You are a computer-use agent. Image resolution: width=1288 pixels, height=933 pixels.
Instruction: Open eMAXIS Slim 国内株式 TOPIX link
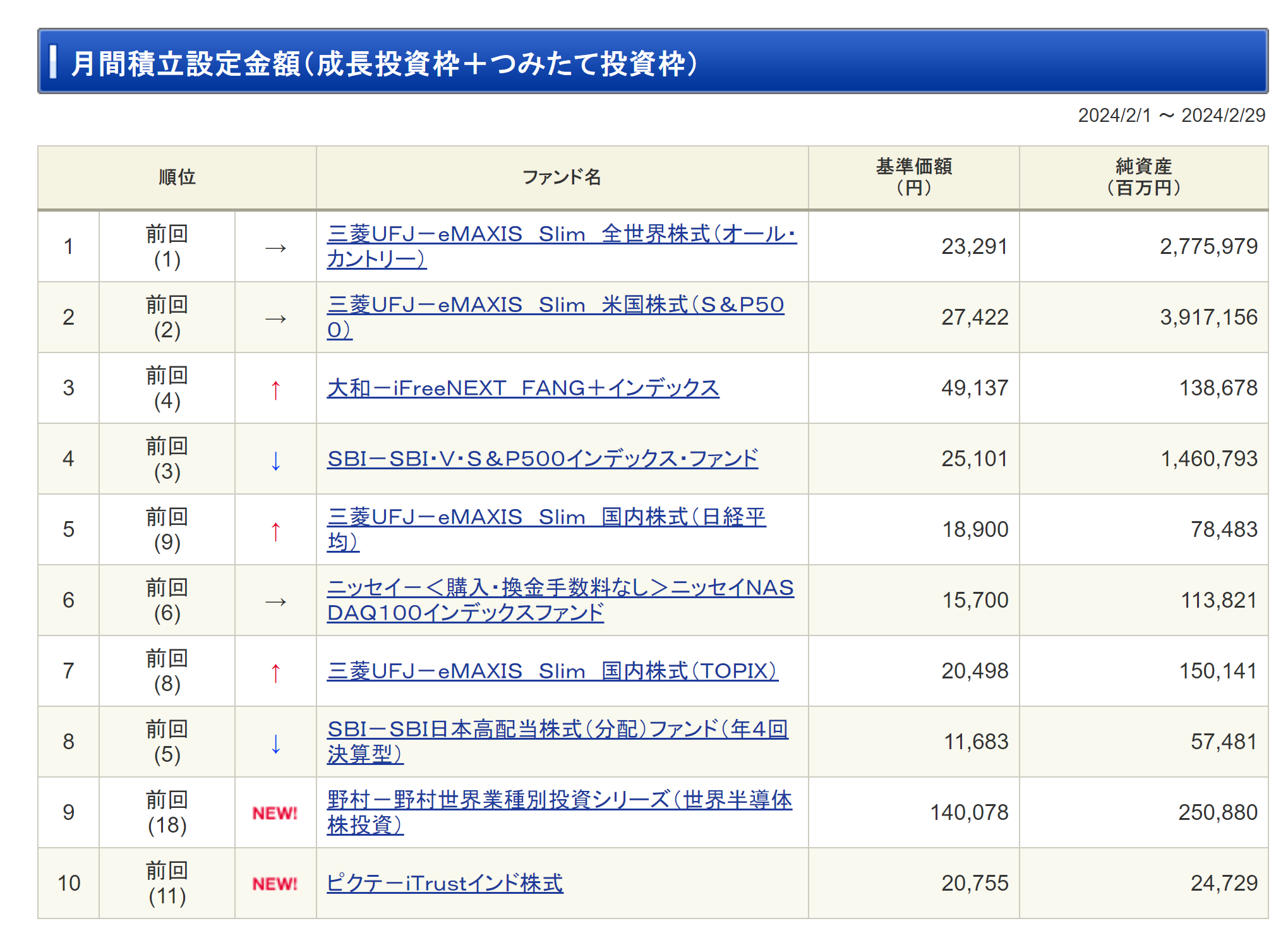(552, 671)
